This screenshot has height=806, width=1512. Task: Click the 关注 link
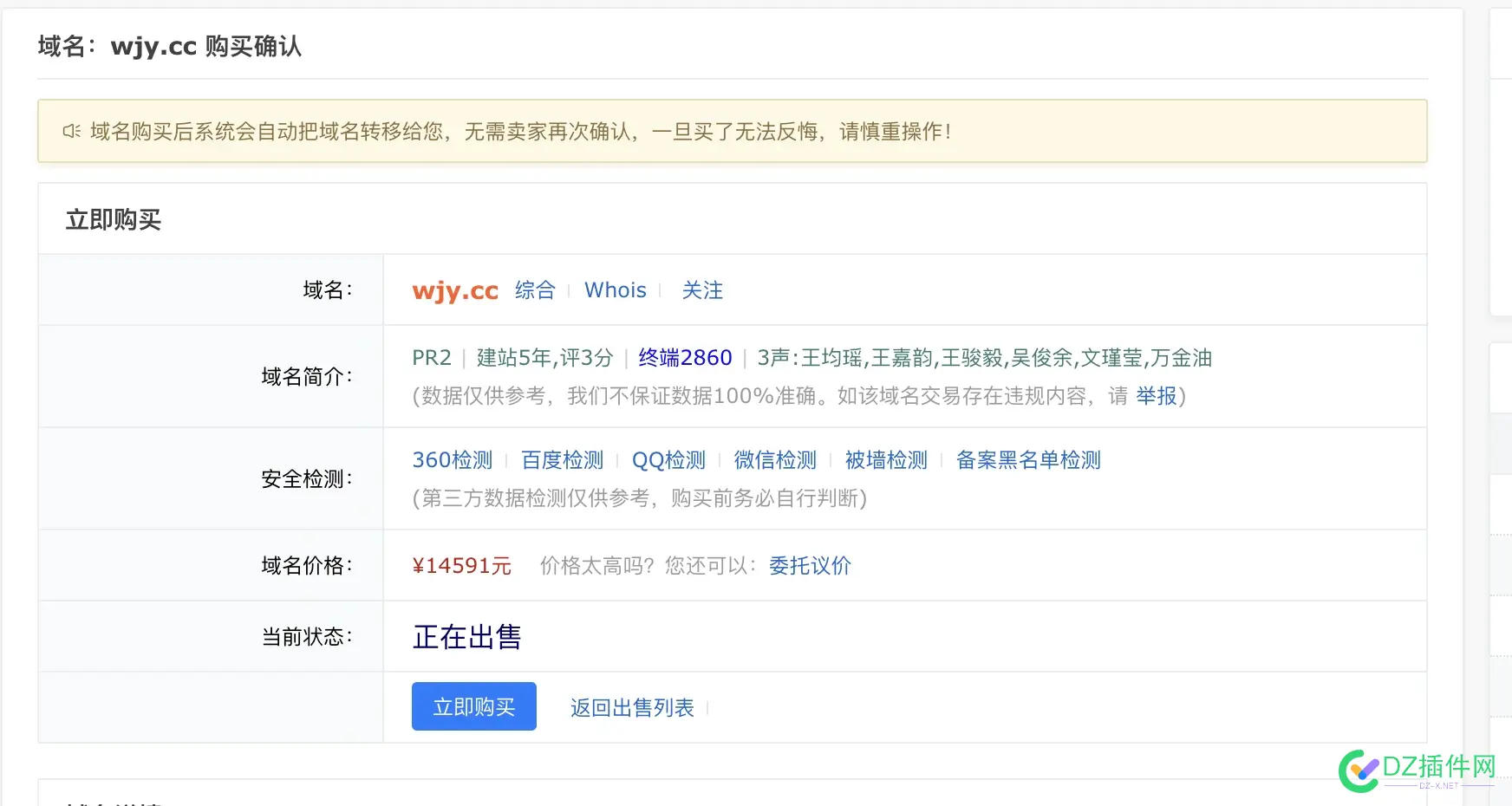(702, 290)
